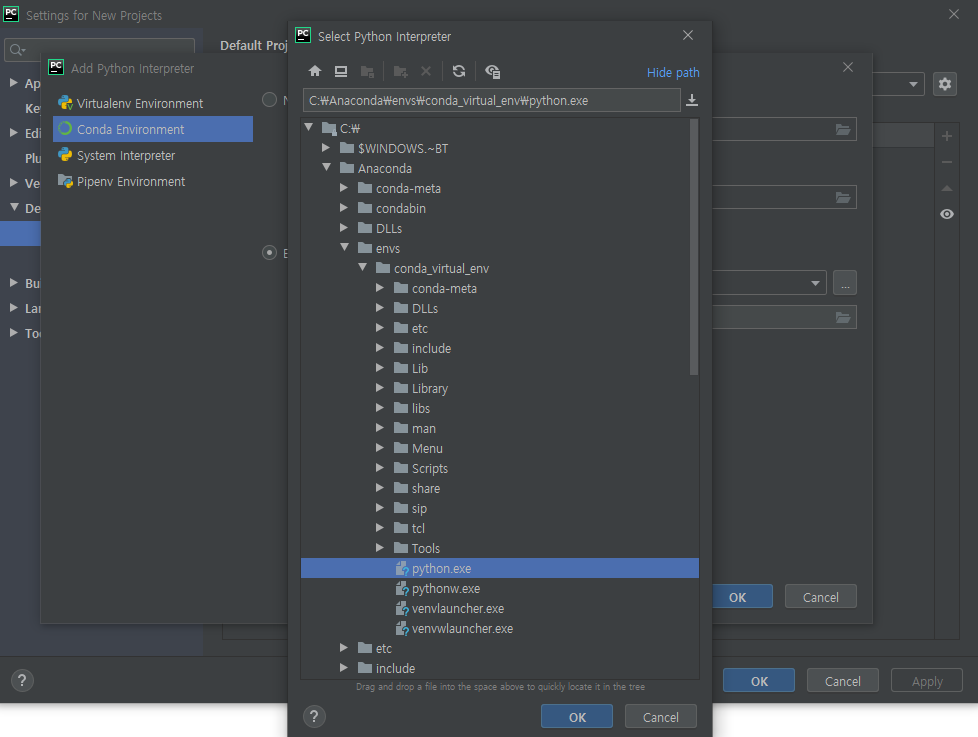Go to home directory in file chooser toolbar
Image resolution: width=978 pixels, height=737 pixels.
coord(315,71)
